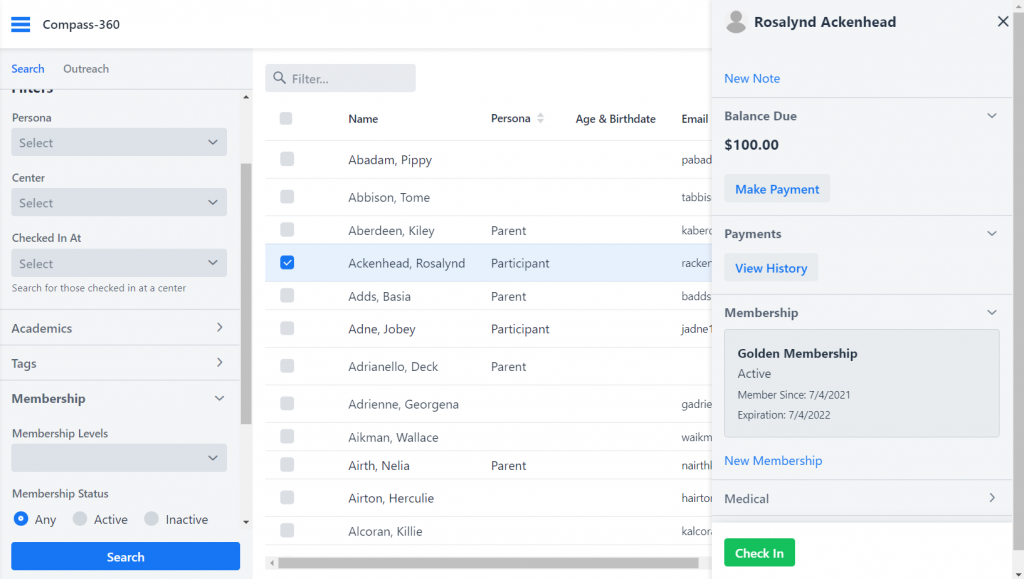Select the Active membership status radio
This screenshot has height=579, width=1024.
[x=80, y=518]
